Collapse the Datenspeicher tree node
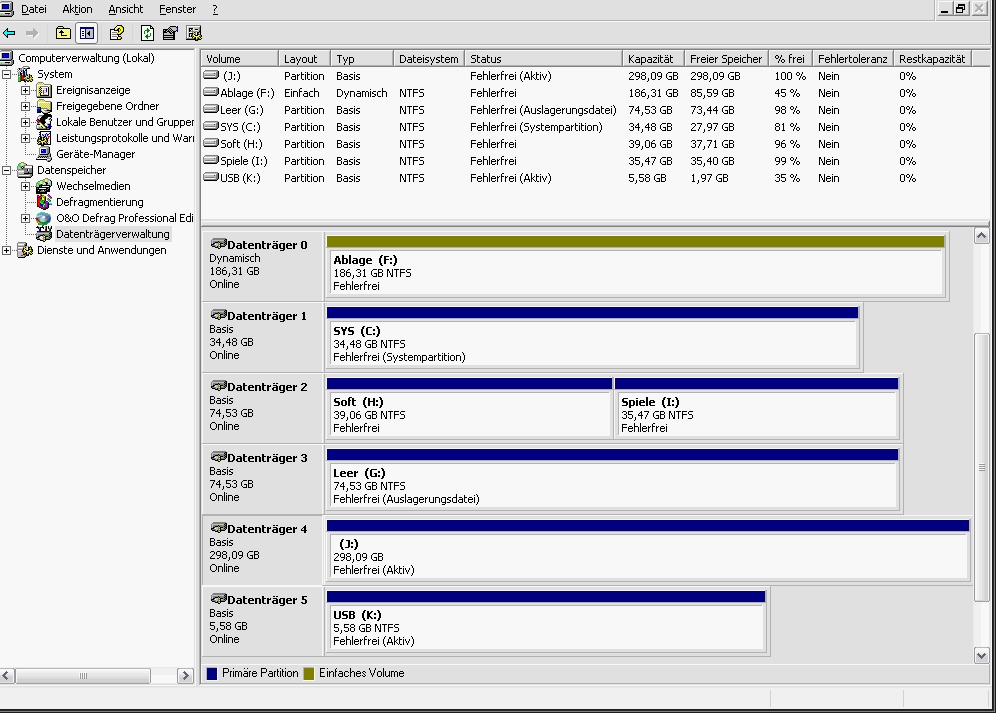Viewport: 996px width, 713px height. coord(6,170)
